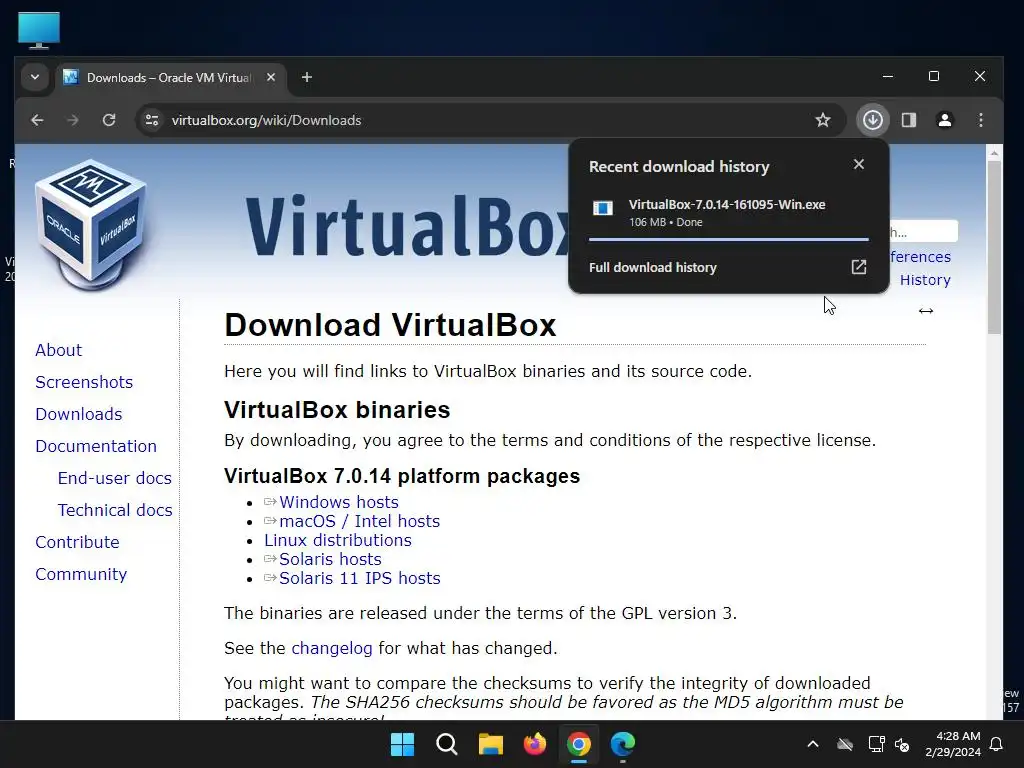
Task: Open the Documentation sidebar link
Action: point(96,446)
